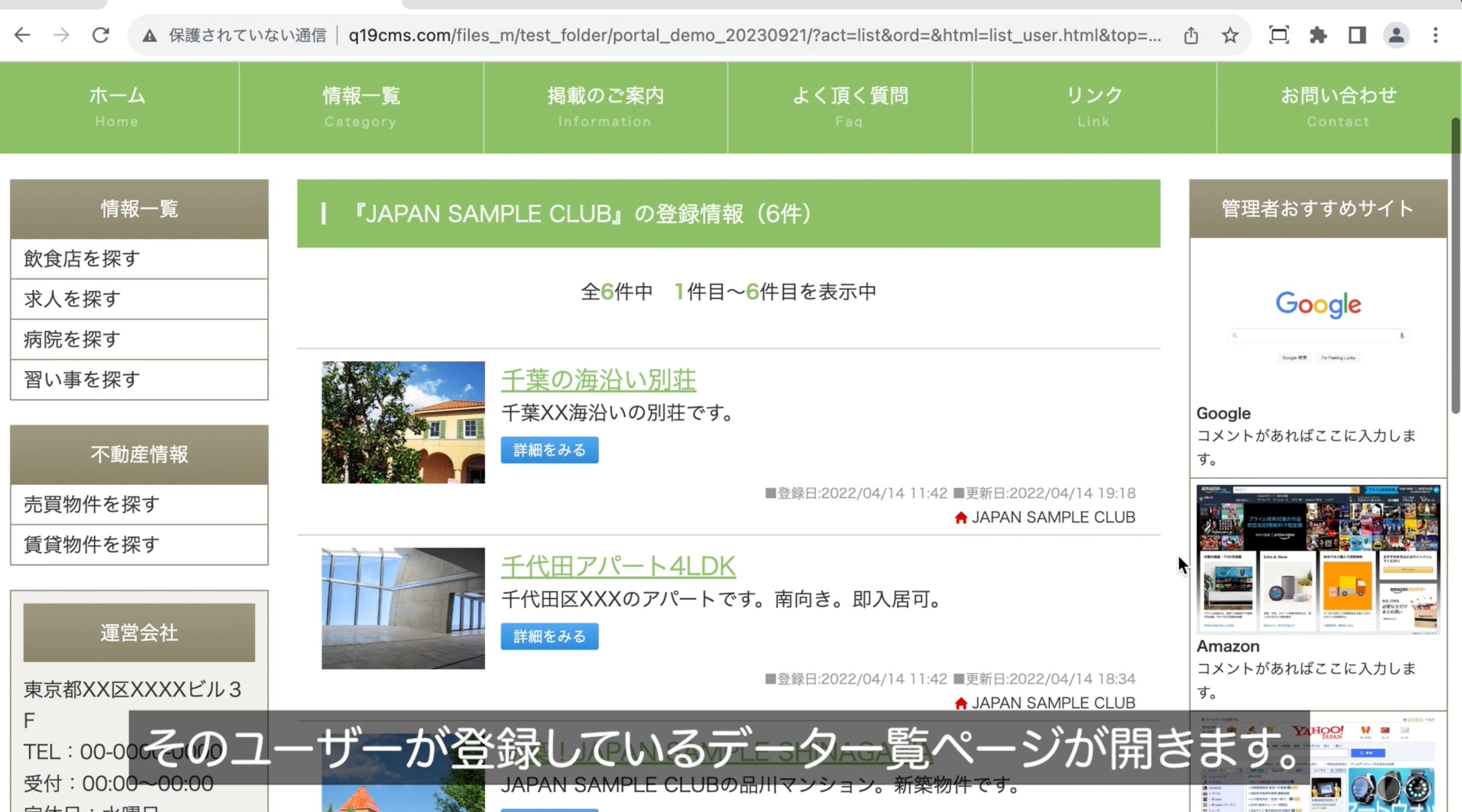The height and width of the screenshot is (812, 1462).
Task: Open the 情報一覧 Category nav item
Action: point(361,107)
